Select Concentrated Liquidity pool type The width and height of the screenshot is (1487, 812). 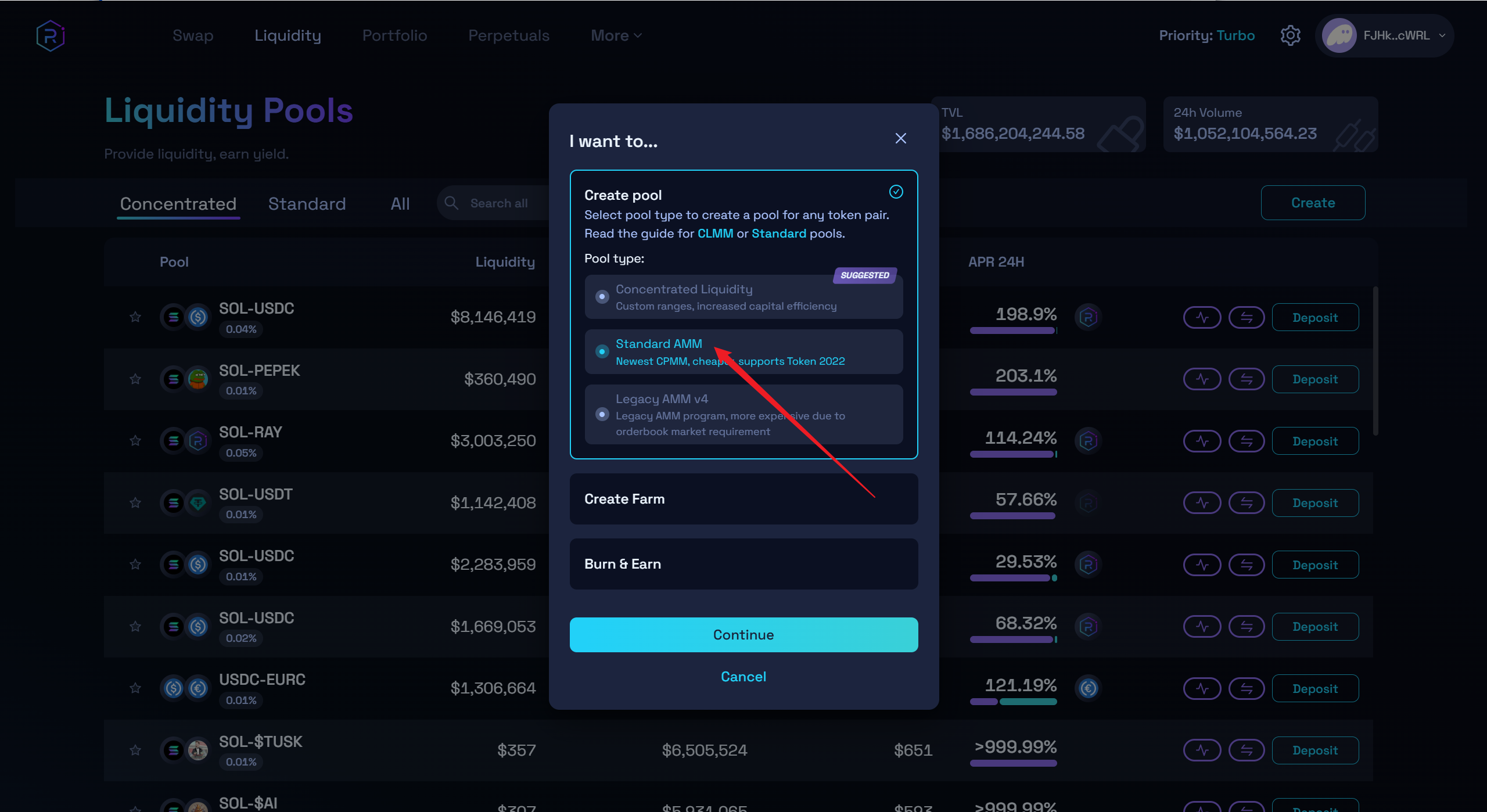coord(602,297)
